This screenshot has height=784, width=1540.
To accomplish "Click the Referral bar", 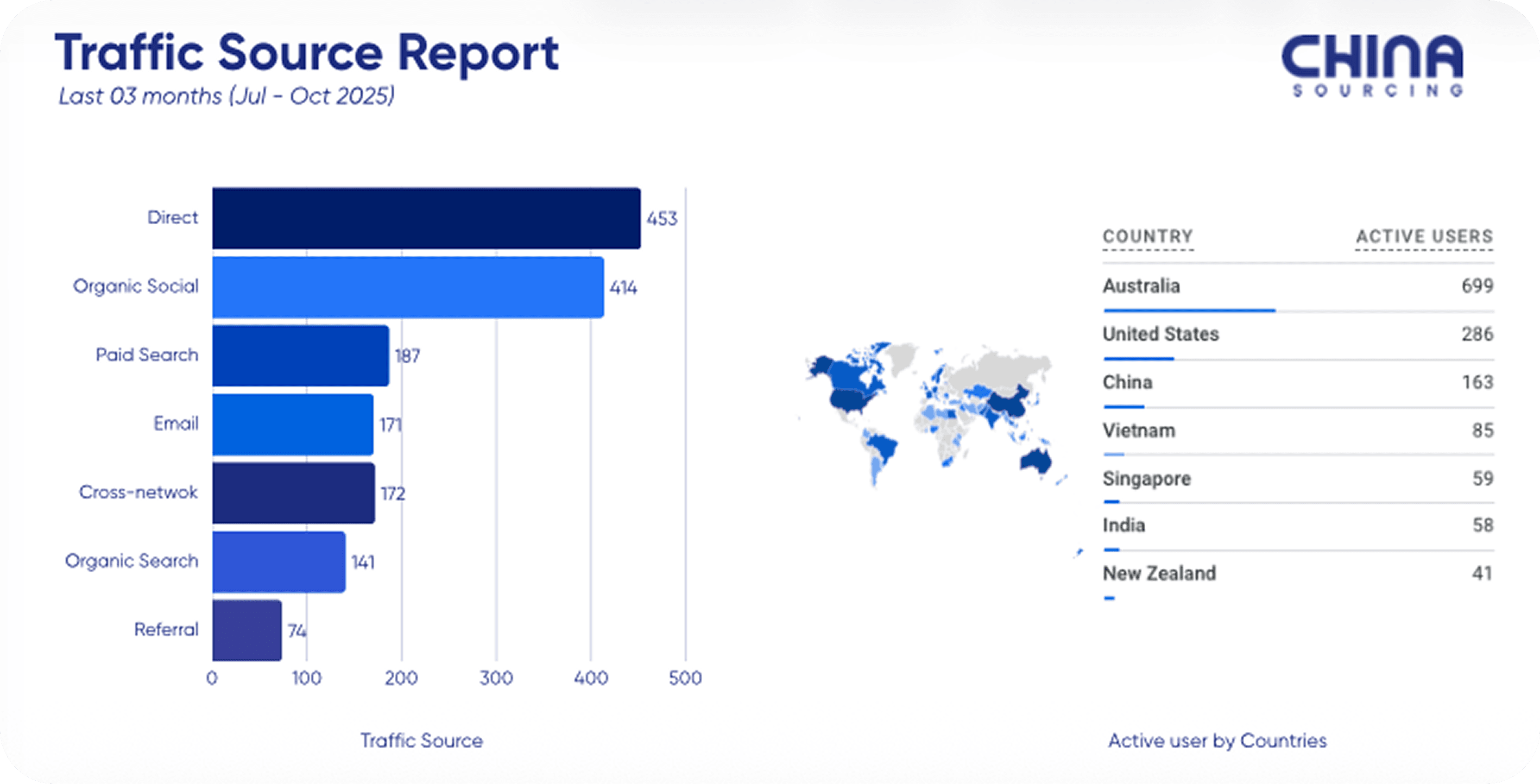I will [247, 630].
